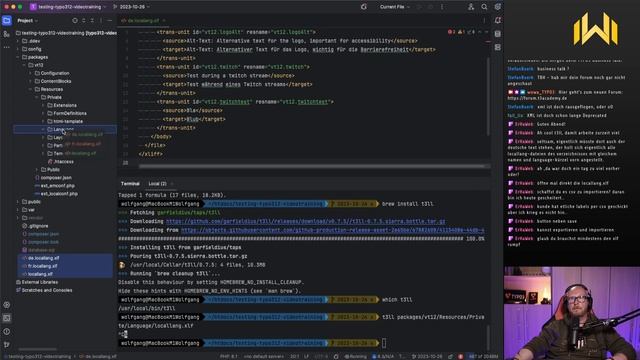Open the 2023-10-26 git branch dropdown

click(x=132, y=7)
